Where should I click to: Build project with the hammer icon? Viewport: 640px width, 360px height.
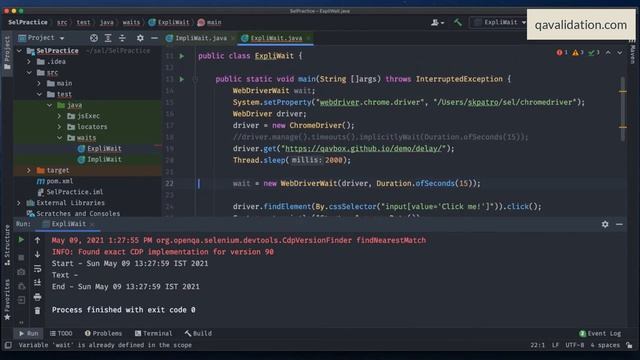(x=458, y=22)
